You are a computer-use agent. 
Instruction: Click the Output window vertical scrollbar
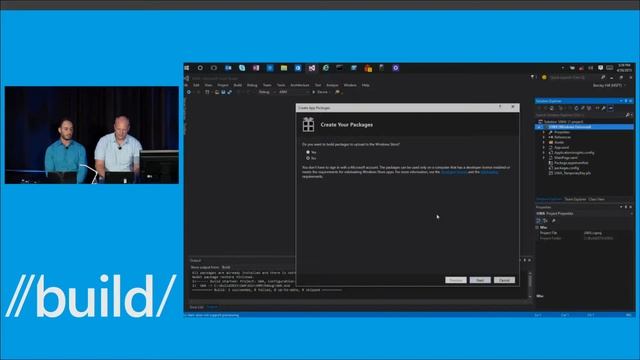[530, 284]
